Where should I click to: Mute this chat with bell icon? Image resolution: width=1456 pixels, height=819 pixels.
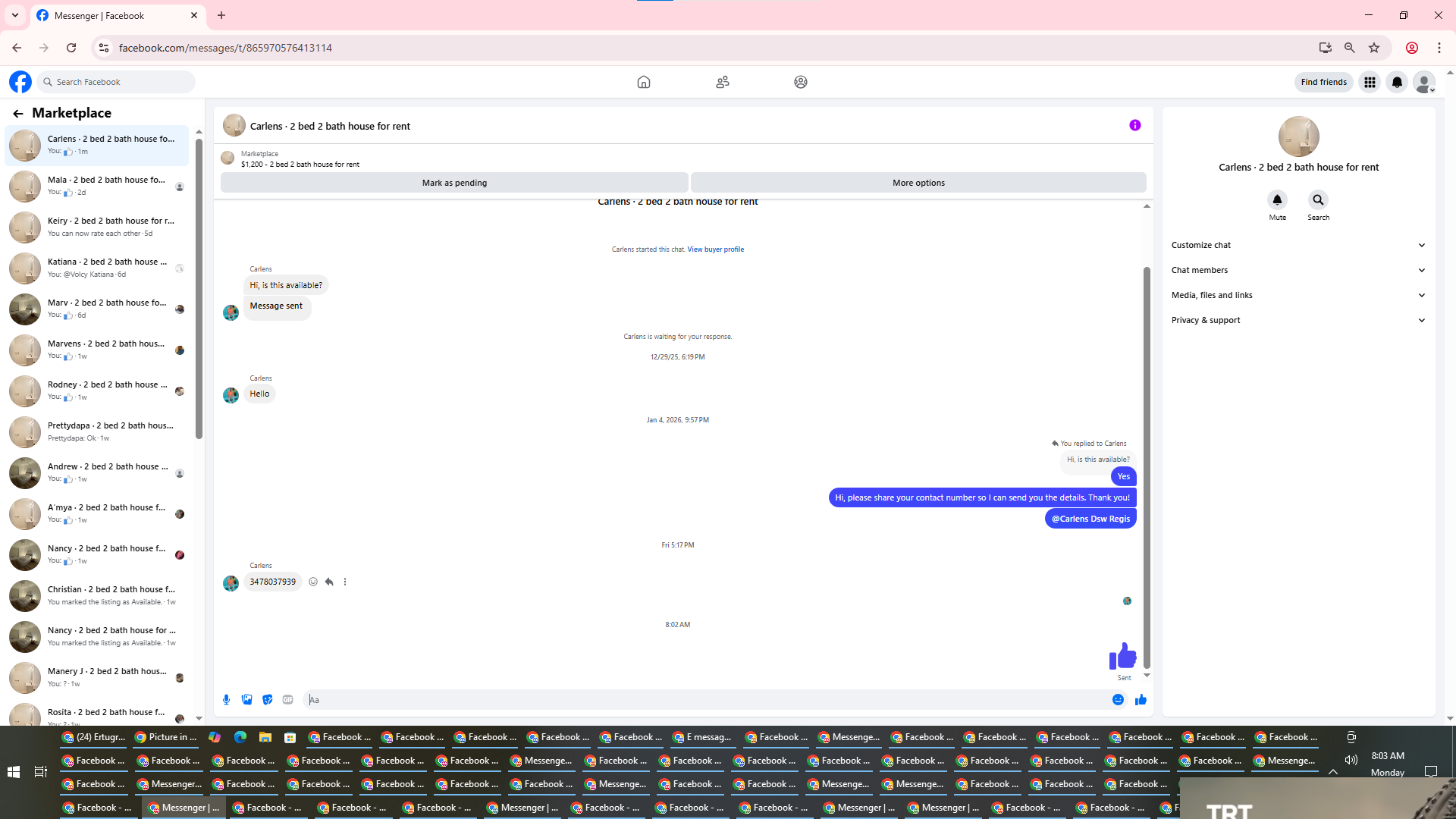pos(1277,199)
